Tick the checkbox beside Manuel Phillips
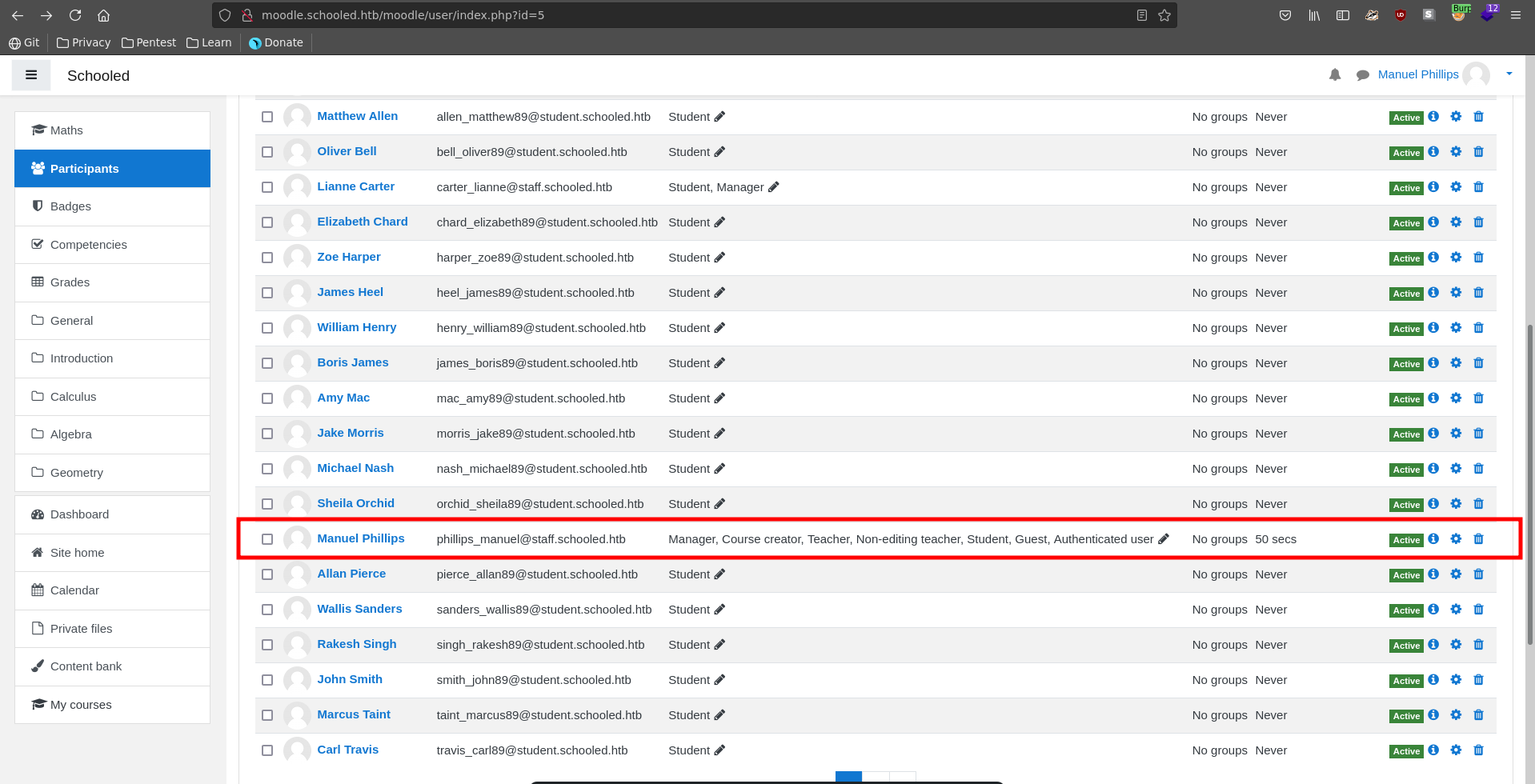Image resolution: width=1535 pixels, height=784 pixels. [267, 539]
